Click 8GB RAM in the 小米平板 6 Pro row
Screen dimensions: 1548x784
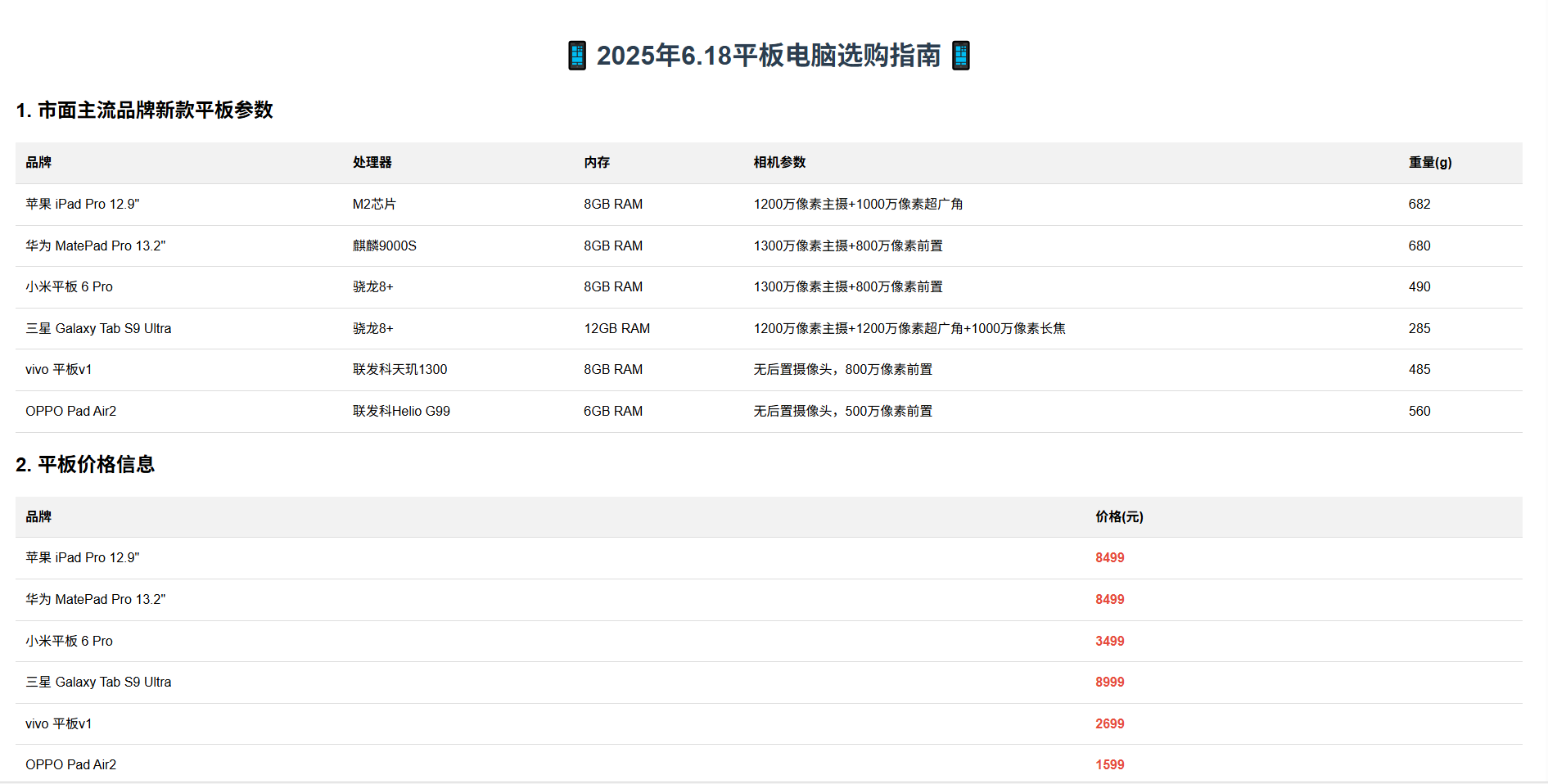pos(613,286)
